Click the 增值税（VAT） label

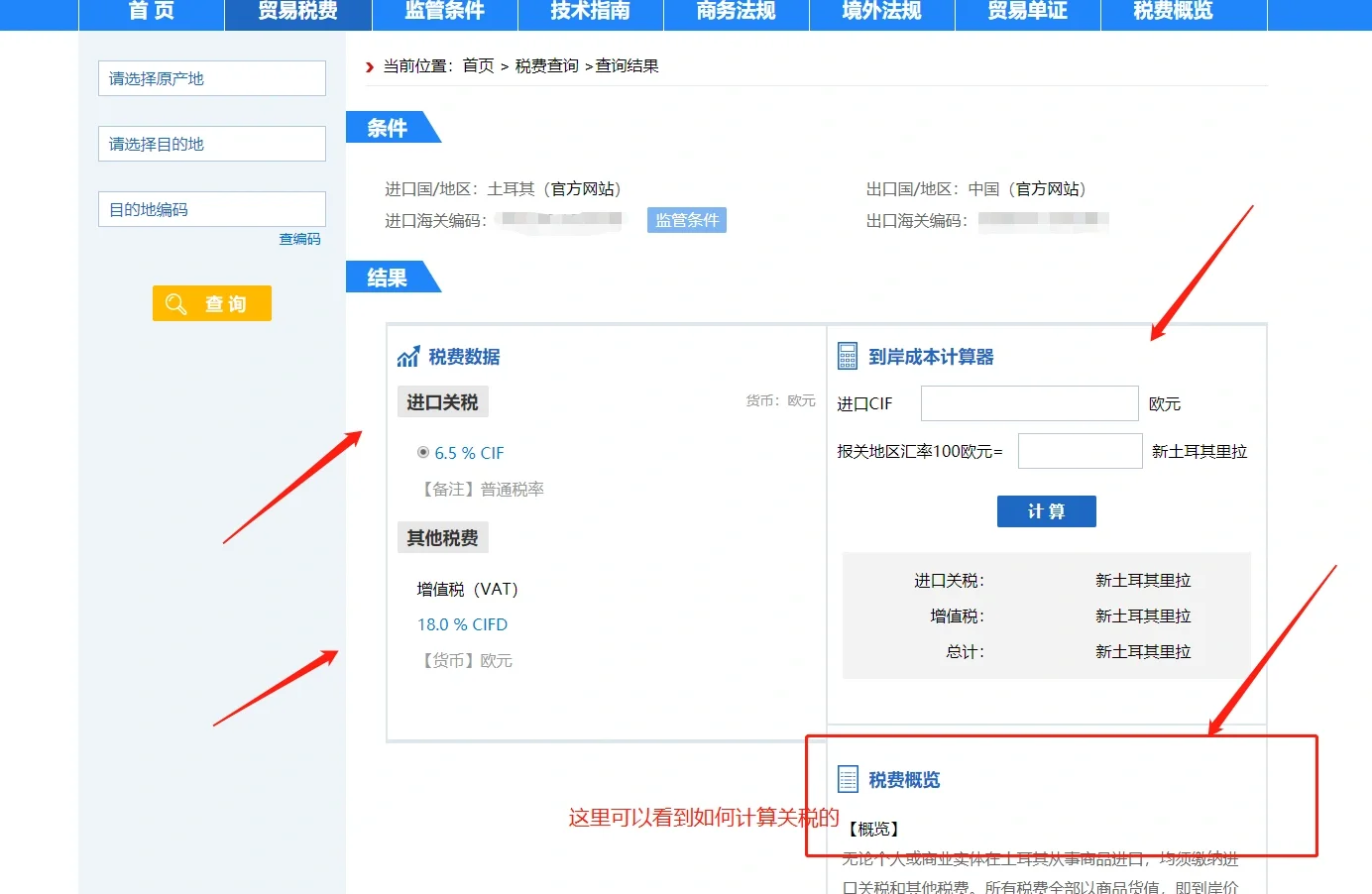pos(467,589)
